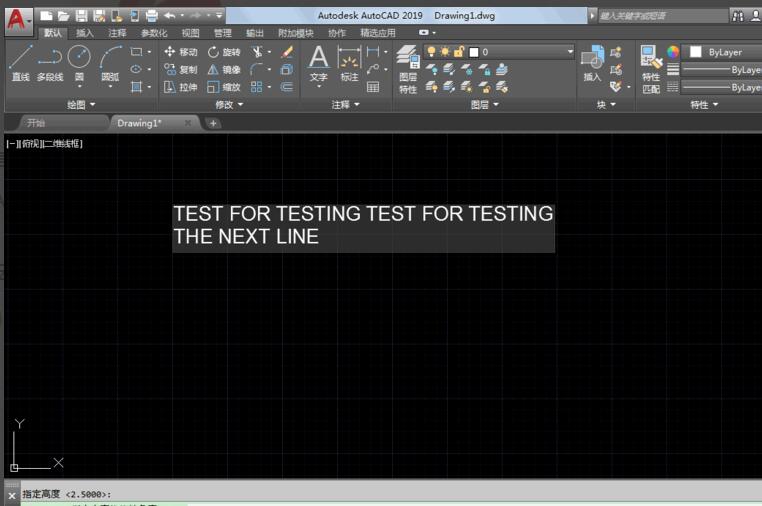Viewport: 762px width, 506px height.
Task: Click the Save icon in quick access toolbar
Action: click(x=81, y=16)
